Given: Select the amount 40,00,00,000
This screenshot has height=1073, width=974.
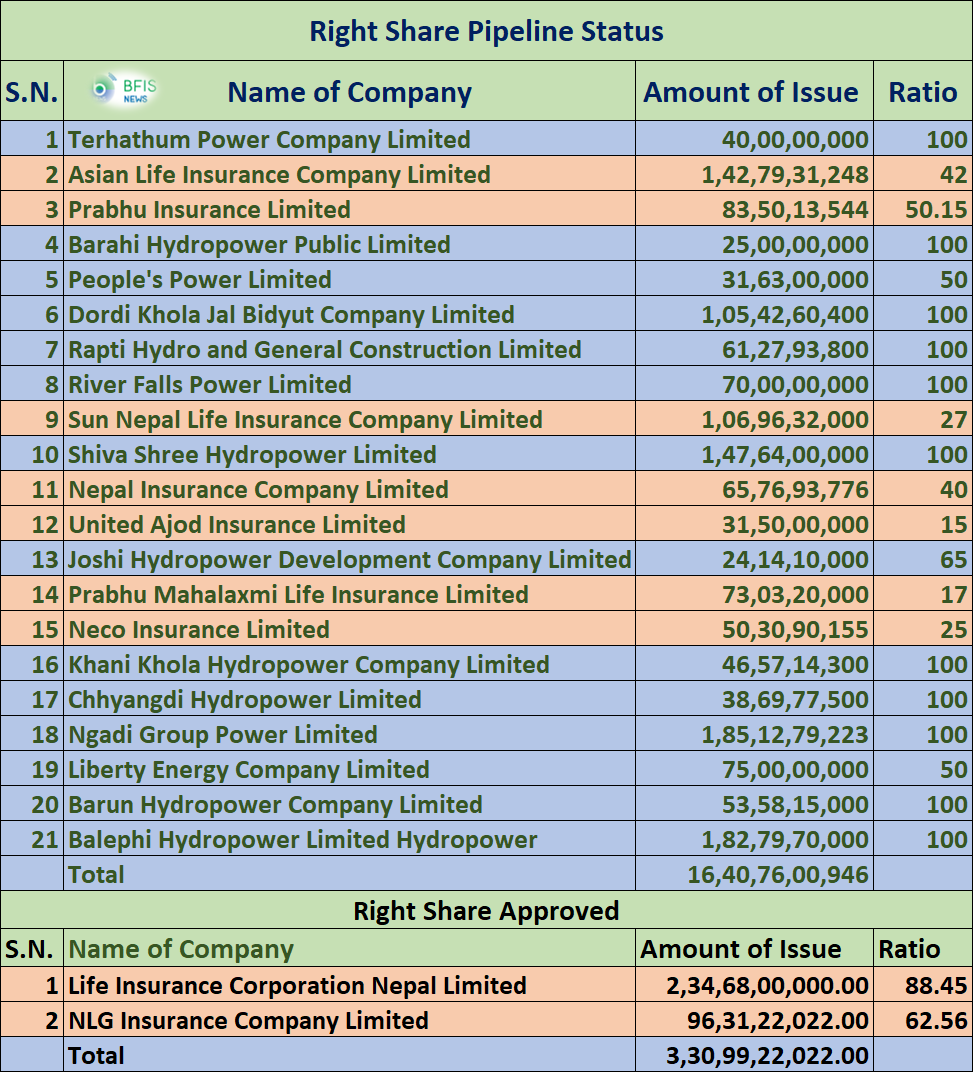Looking at the screenshot, I should point(795,140).
